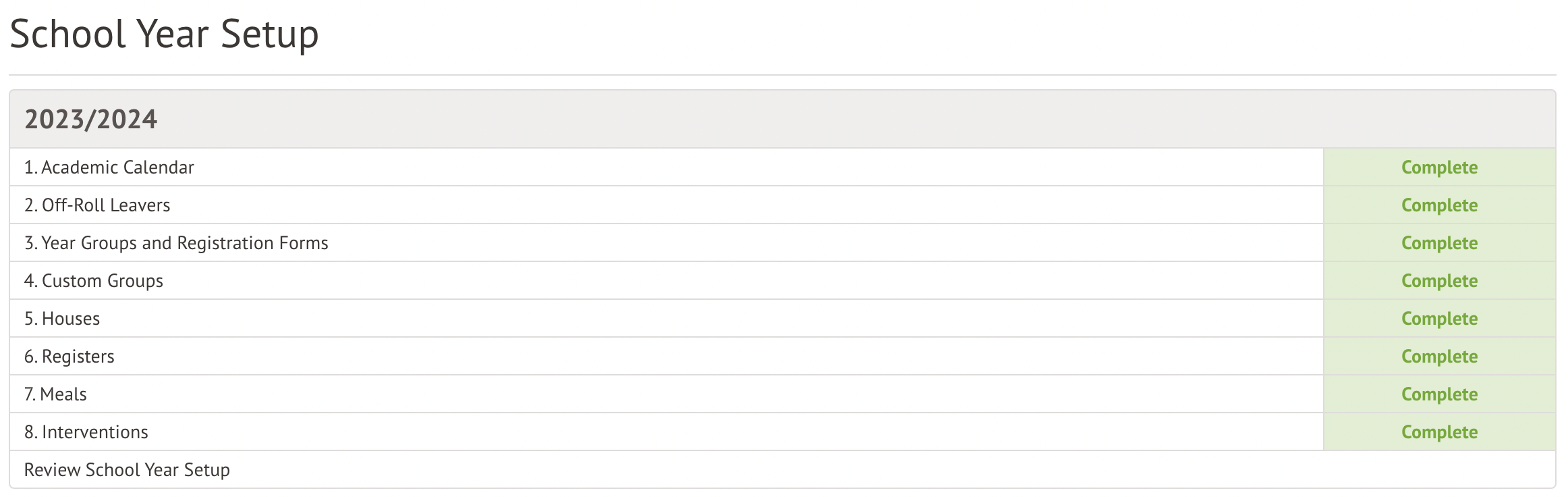This screenshot has height=497, width=1568.
Task: Select Year Groups and Registration Forms
Action: (x=176, y=243)
